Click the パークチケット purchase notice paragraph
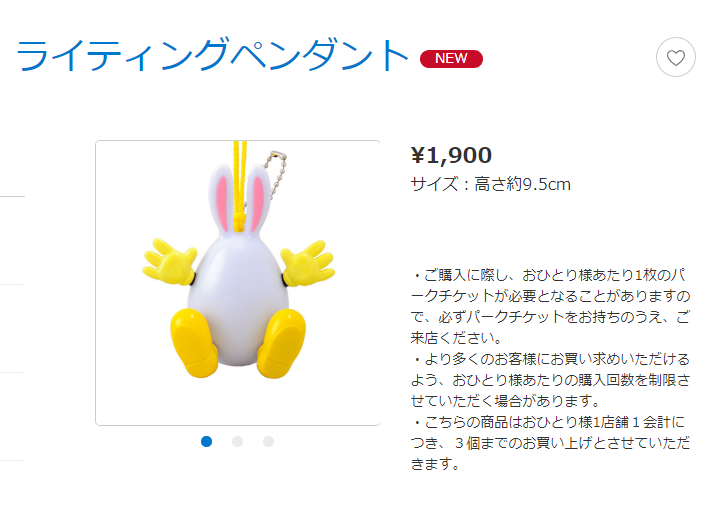Screen dimensions: 715x508 click(550, 306)
